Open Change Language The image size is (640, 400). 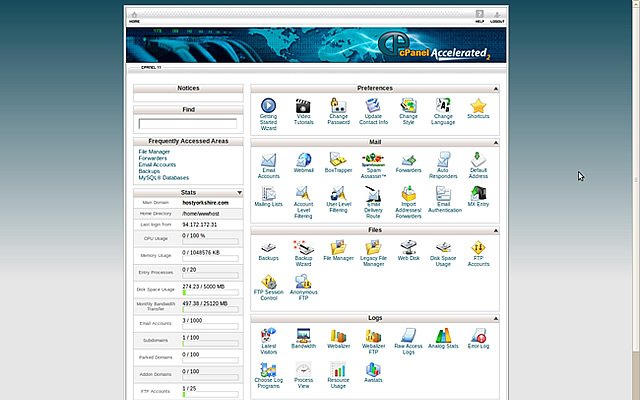pyautogui.click(x=443, y=111)
